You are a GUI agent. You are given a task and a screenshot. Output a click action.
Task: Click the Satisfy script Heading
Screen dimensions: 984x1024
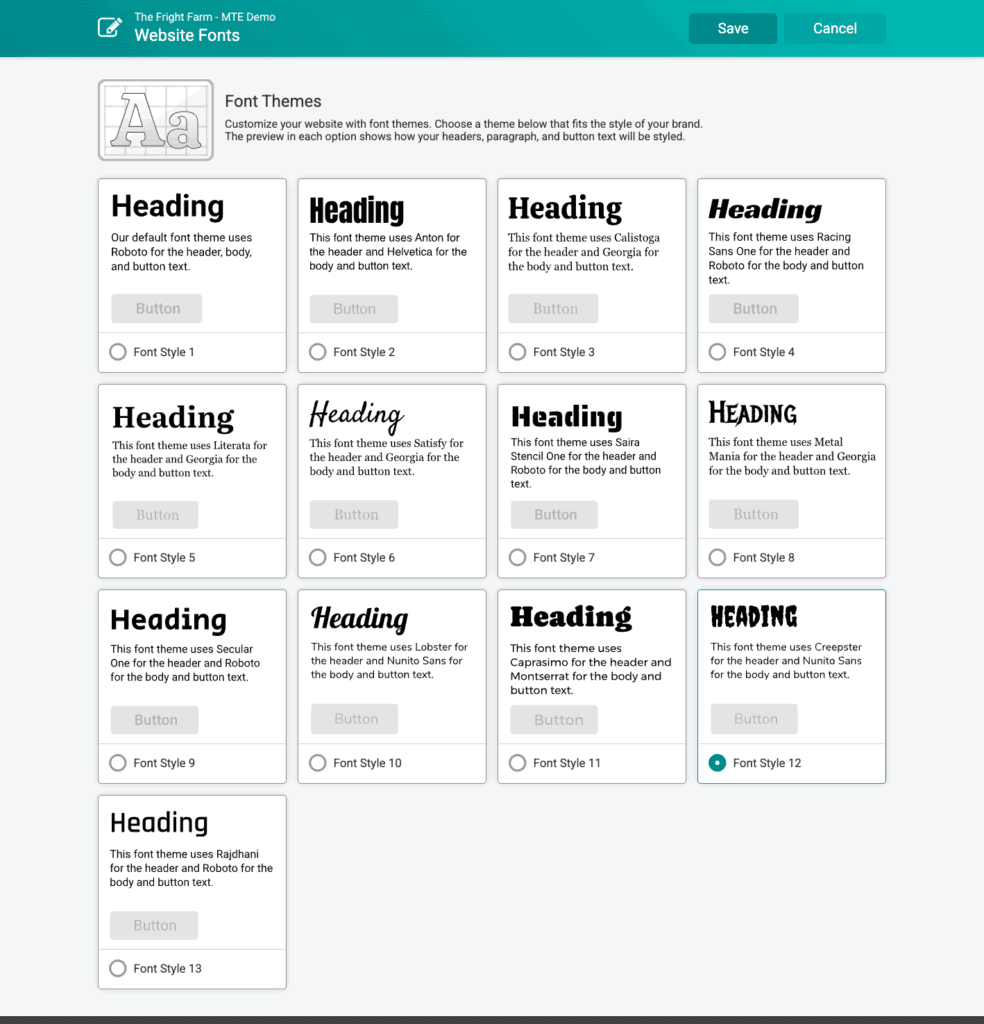(357, 416)
